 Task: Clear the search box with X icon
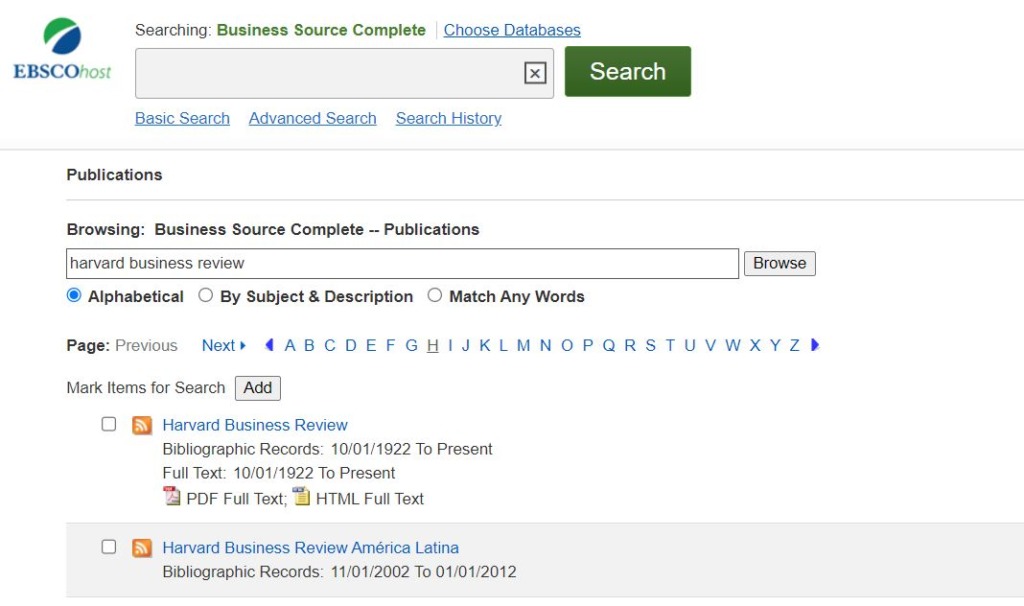(x=535, y=73)
